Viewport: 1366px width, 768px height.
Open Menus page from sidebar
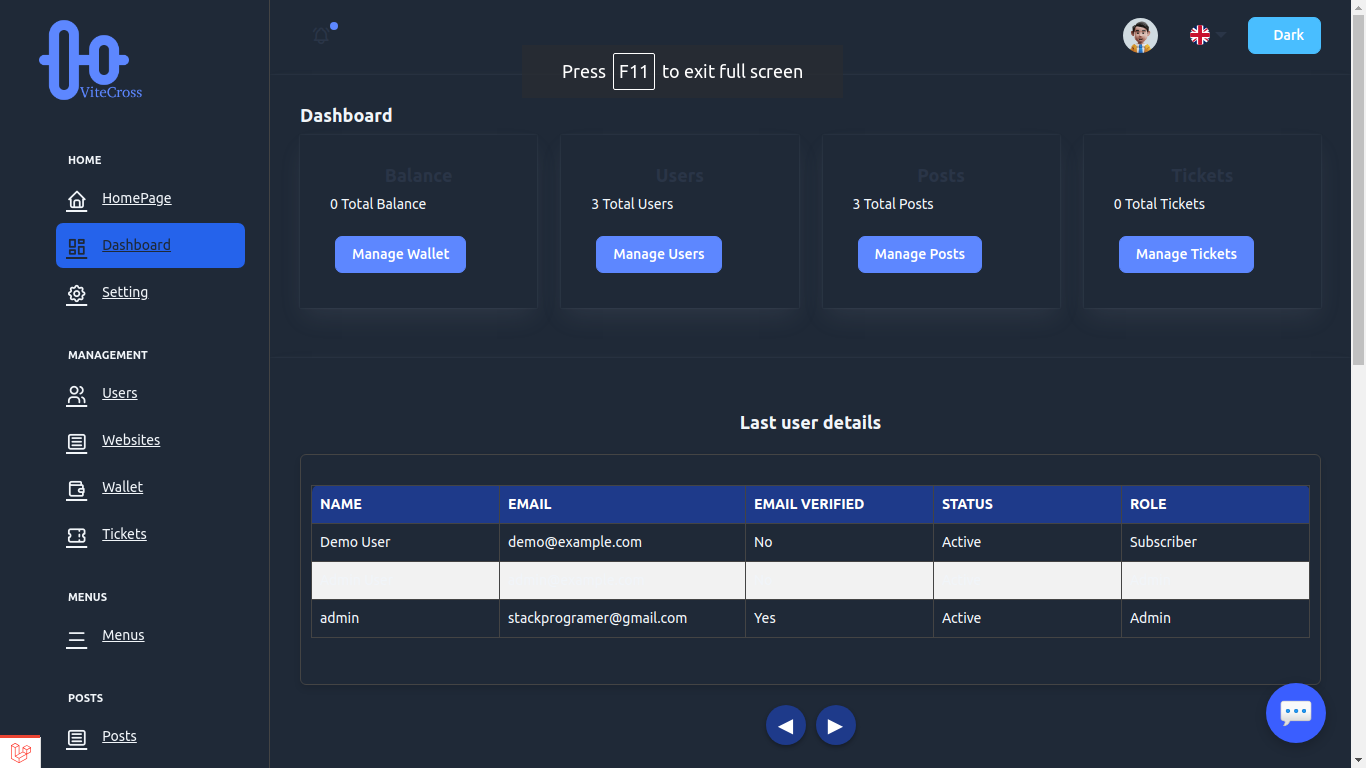pos(123,635)
